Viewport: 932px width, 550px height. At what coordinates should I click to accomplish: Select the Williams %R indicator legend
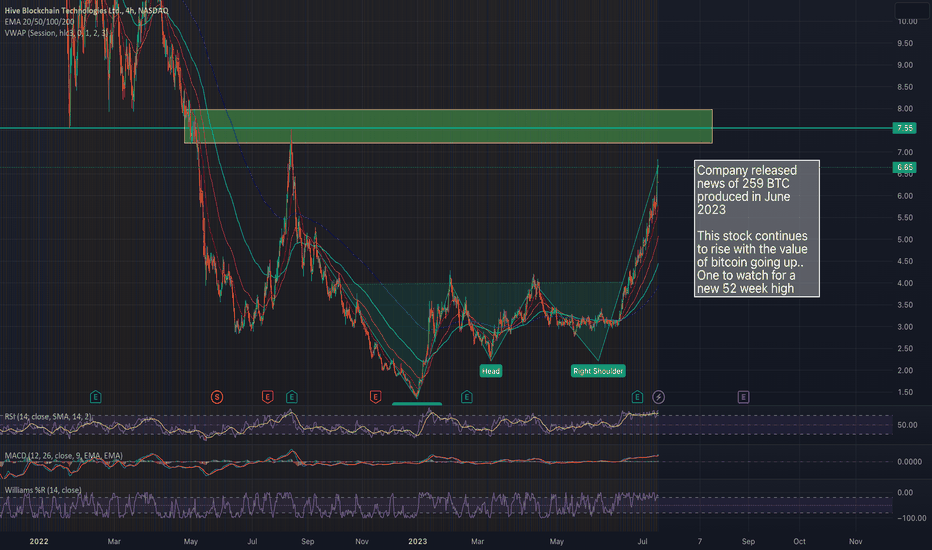[43, 490]
